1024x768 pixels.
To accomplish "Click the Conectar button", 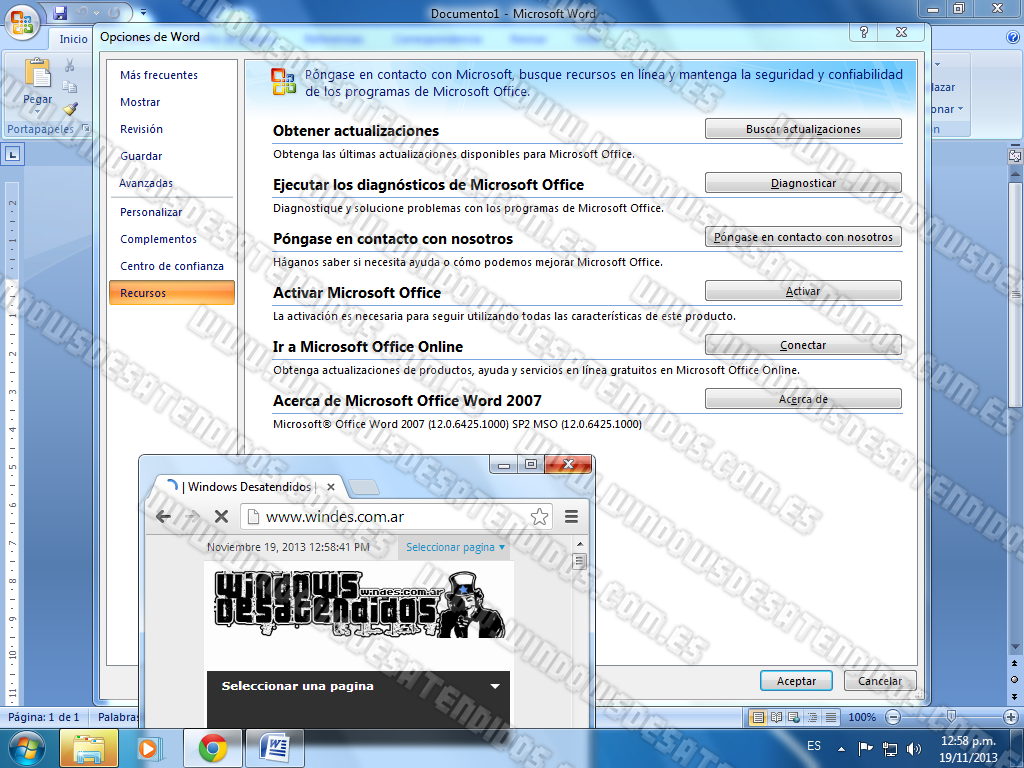I will click(x=803, y=345).
